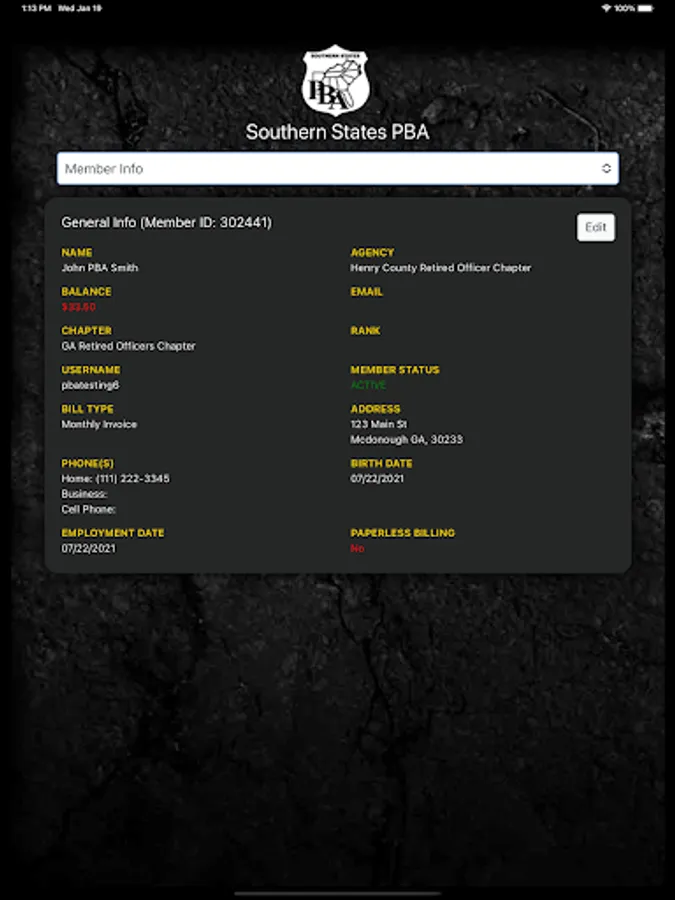Image resolution: width=675 pixels, height=900 pixels.
Task: Tap the BALANCE label
Action: pos(87,292)
